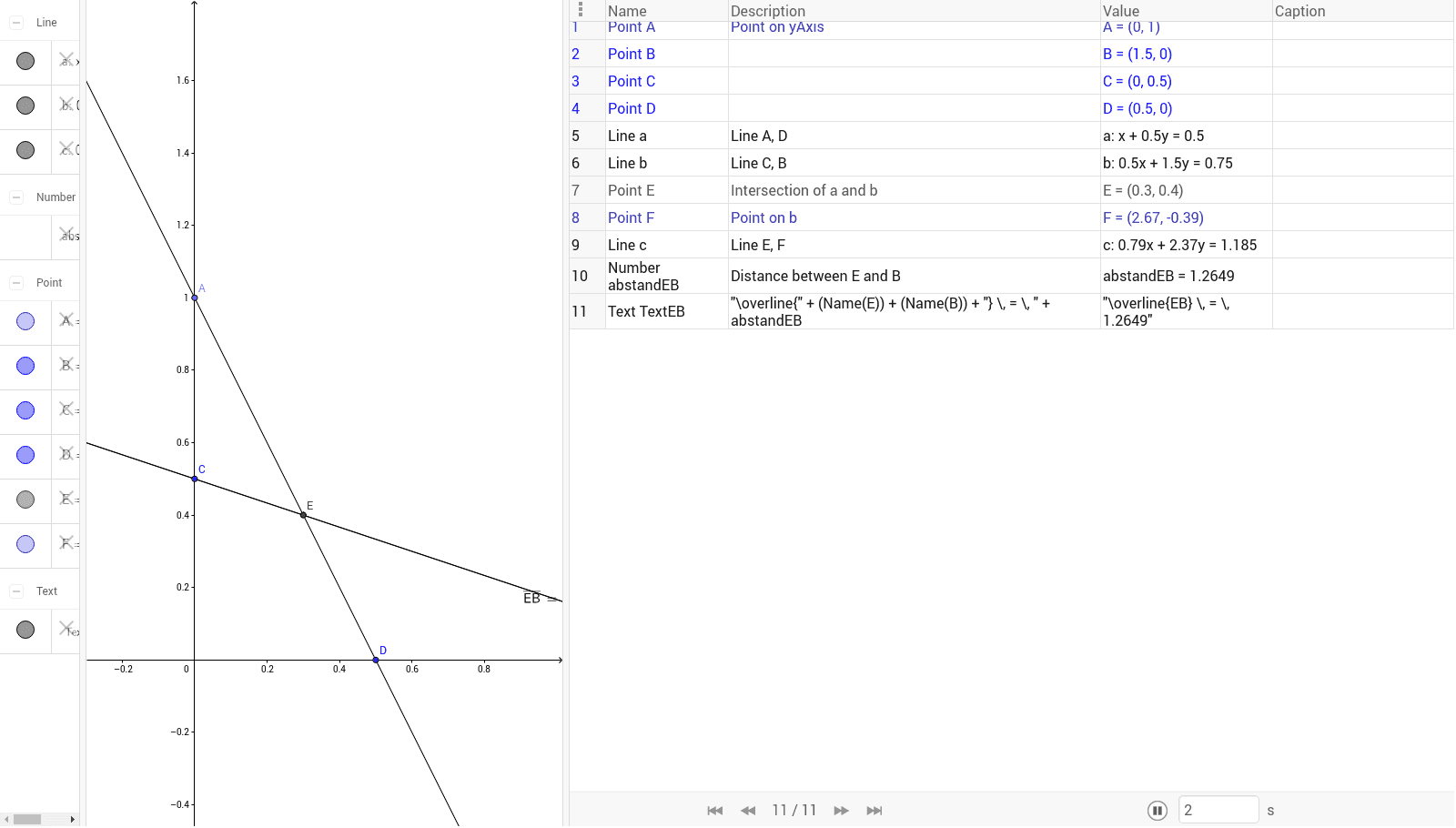The height and width of the screenshot is (828, 1456).
Task: Select the Point B protocol row name
Action: [632, 54]
